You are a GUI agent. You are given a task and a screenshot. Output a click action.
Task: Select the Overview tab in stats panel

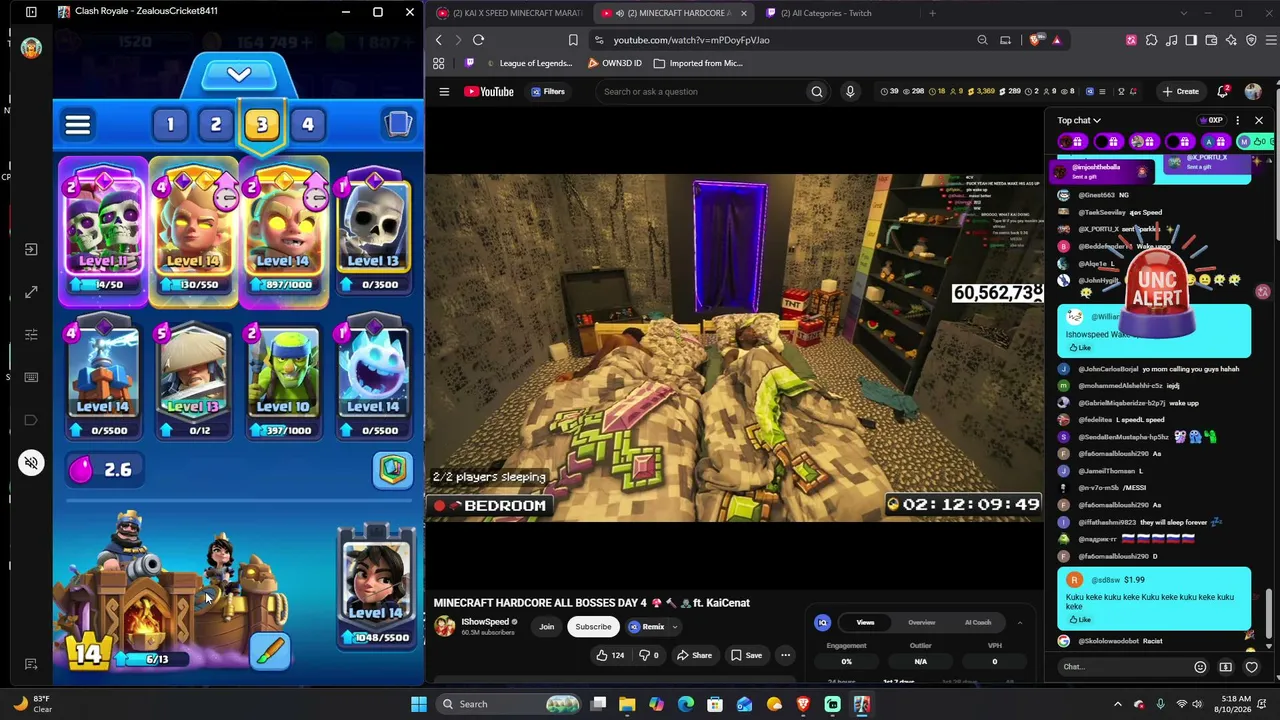coord(921,623)
